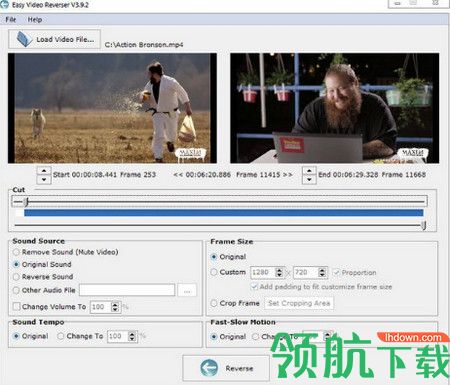Click the Other Audio File path field

[x=127, y=290]
